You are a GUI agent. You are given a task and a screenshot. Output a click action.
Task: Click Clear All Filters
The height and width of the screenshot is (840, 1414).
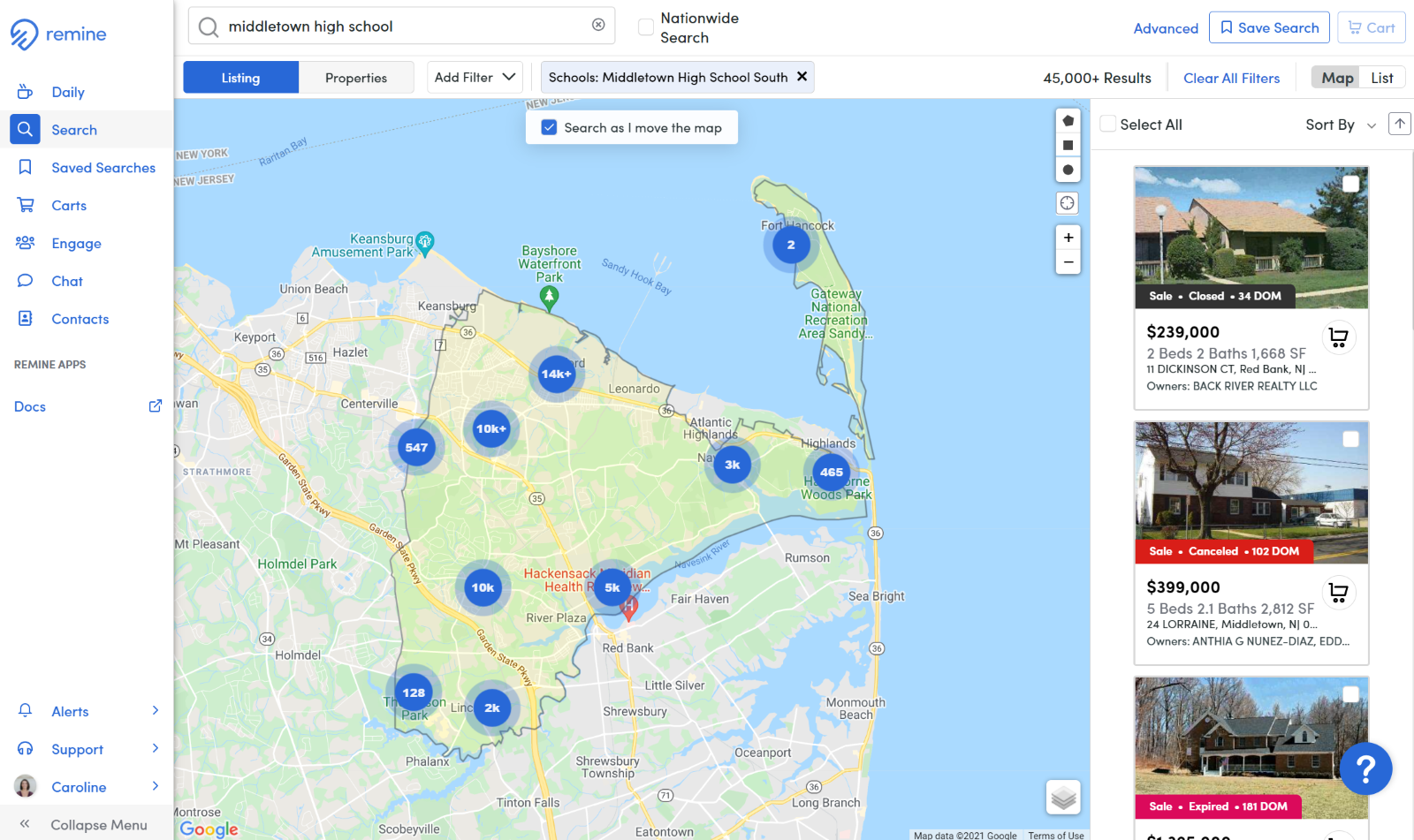[1231, 78]
